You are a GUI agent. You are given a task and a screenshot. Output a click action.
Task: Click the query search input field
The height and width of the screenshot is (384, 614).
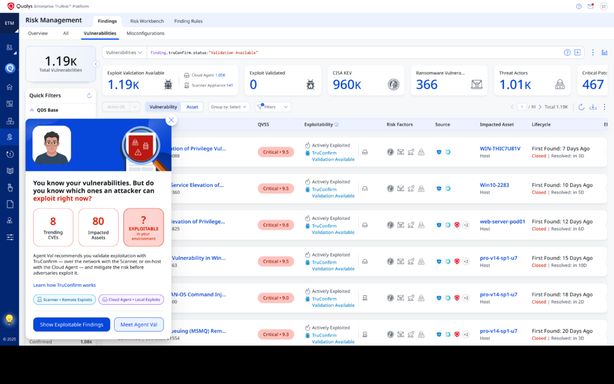(352, 52)
